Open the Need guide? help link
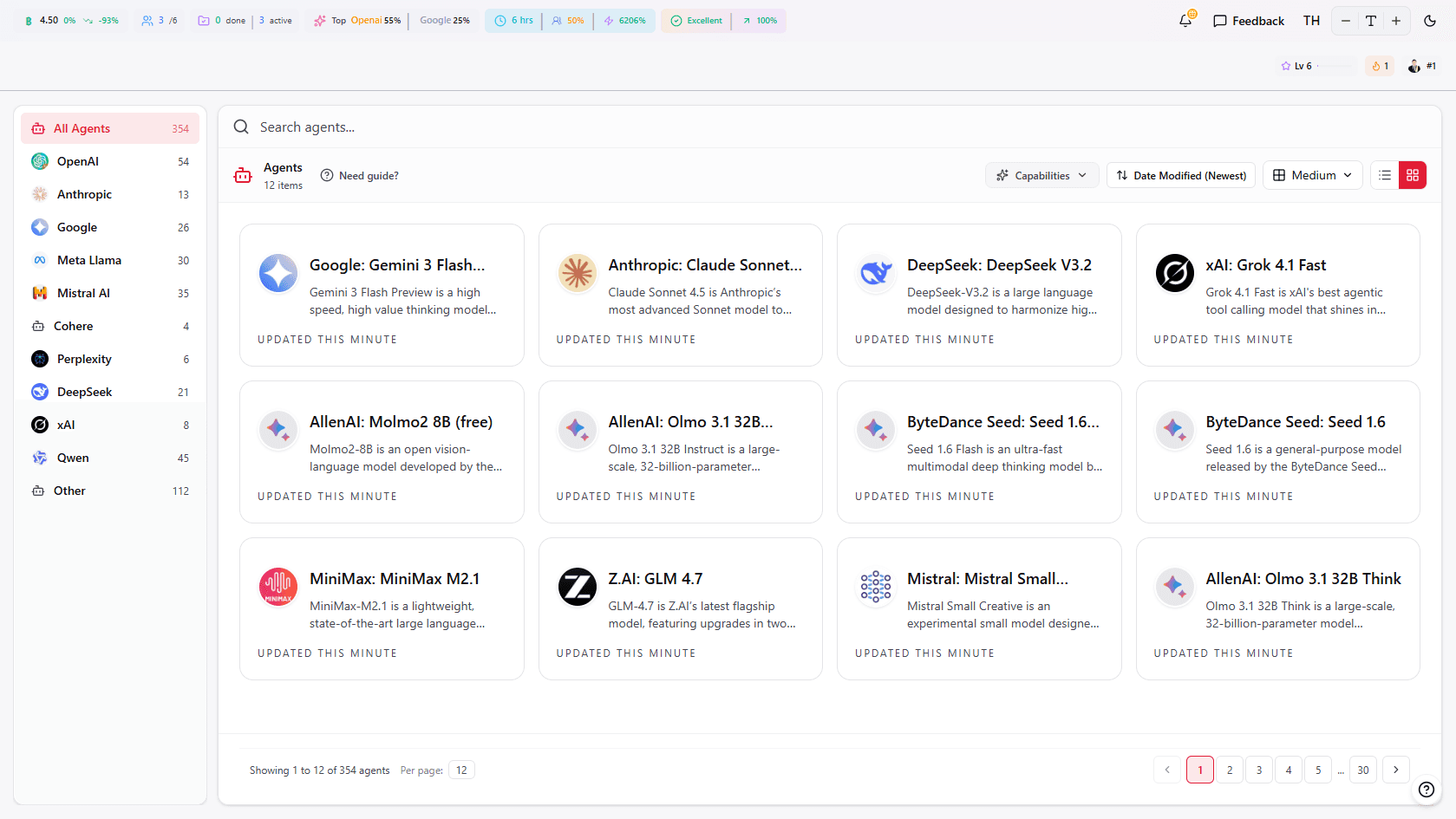 click(360, 176)
